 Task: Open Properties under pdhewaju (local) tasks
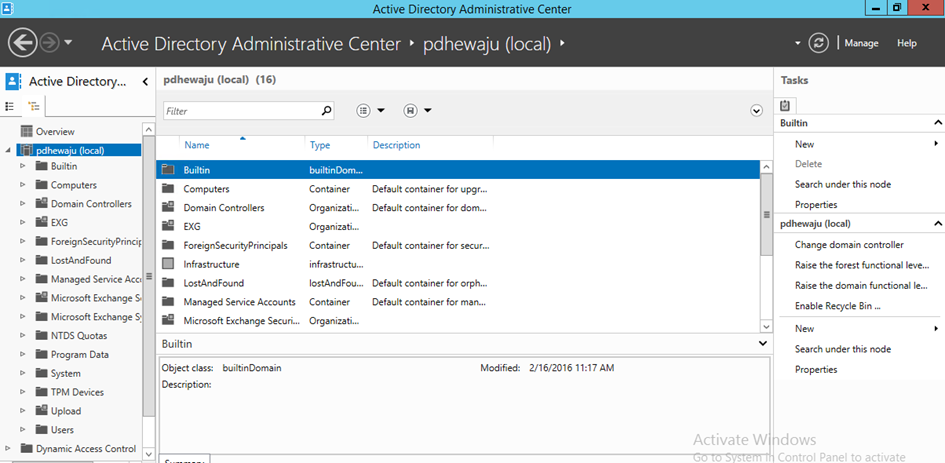[816, 369]
